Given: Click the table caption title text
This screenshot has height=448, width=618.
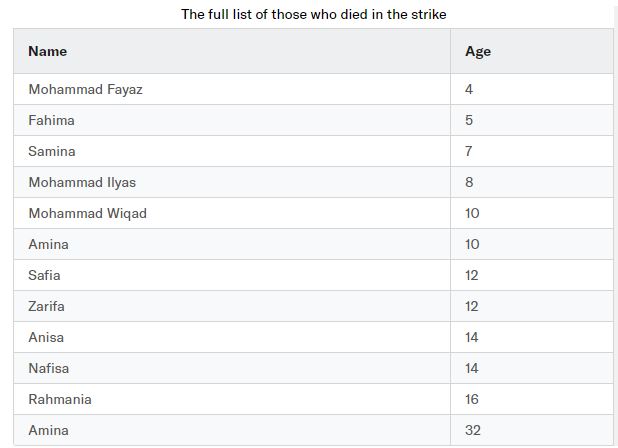Looking at the screenshot, I should [314, 15].
